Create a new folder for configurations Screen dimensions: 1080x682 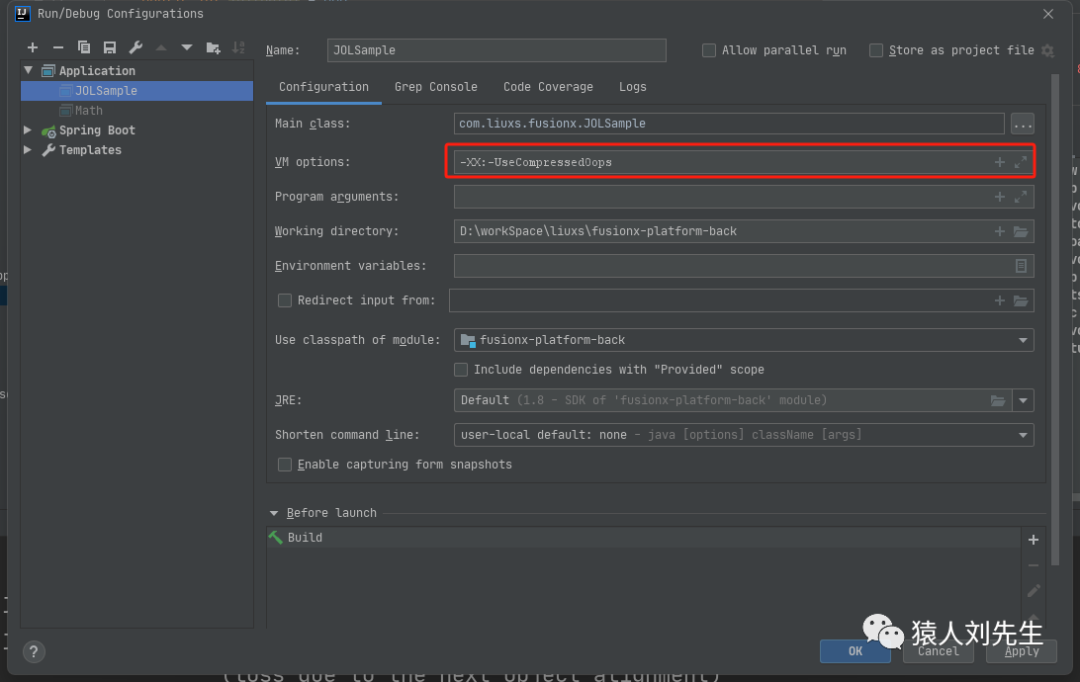(x=213, y=48)
